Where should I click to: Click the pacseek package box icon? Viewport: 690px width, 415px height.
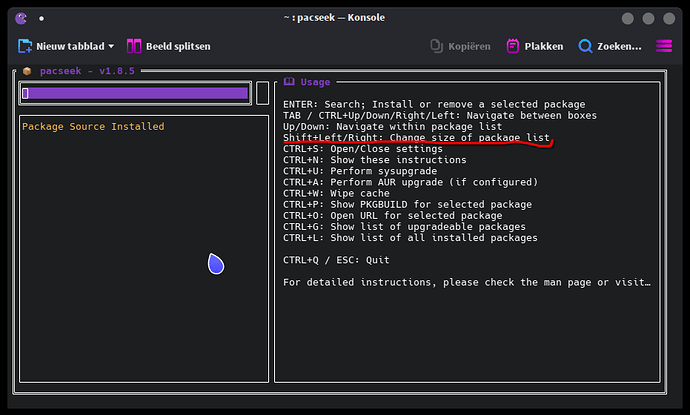(x=27, y=71)
